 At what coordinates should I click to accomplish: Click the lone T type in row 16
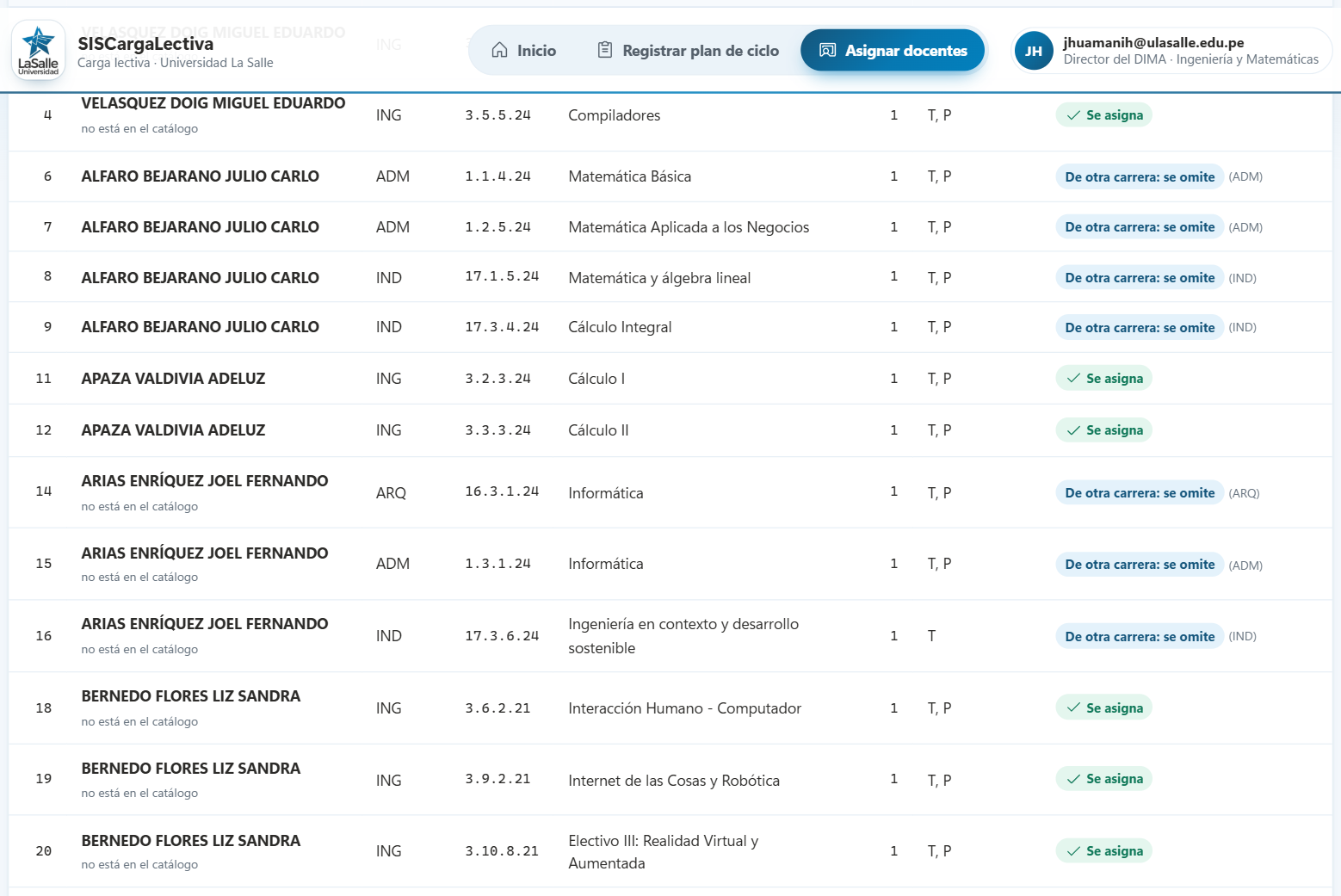tap(931, 636)
